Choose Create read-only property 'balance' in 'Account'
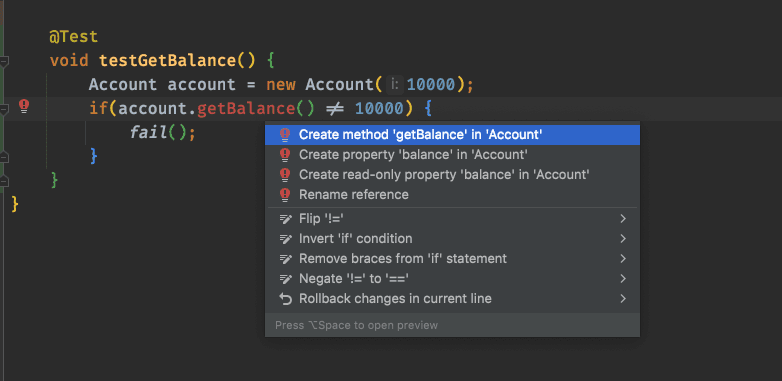The image size is (782, 381). [452, 175]
